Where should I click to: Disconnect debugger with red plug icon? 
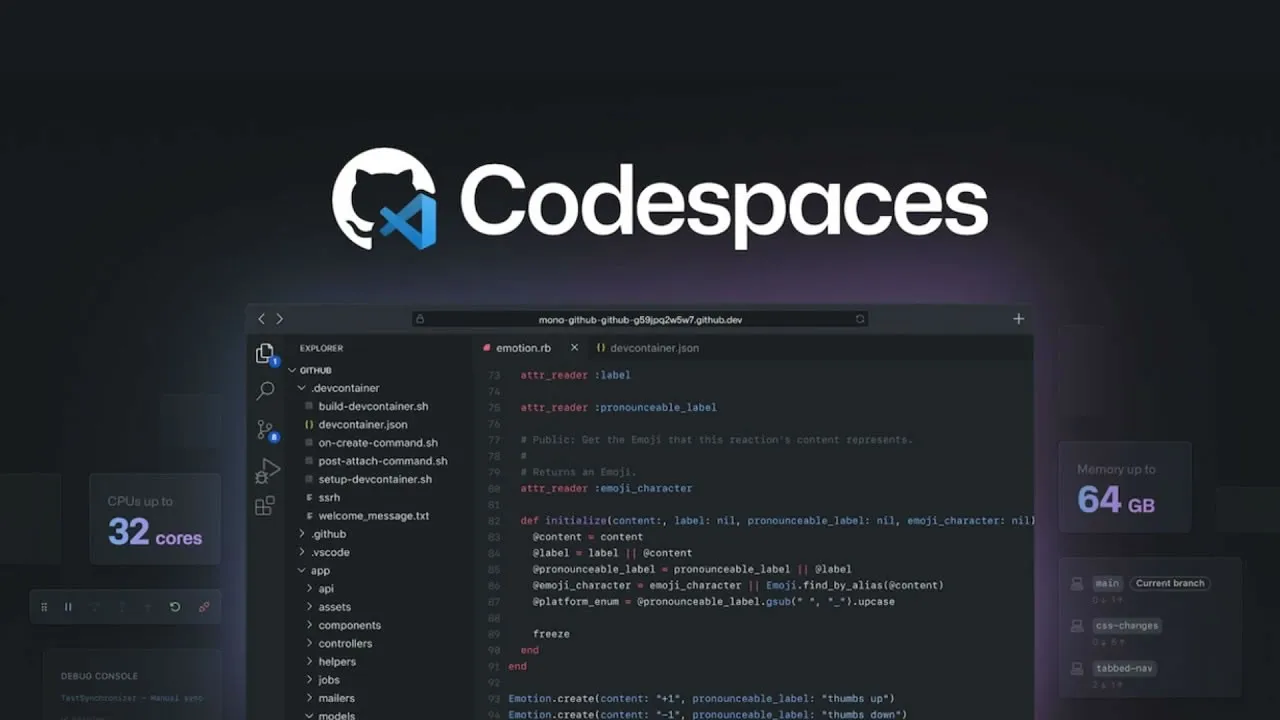click(x=204, y=607)
